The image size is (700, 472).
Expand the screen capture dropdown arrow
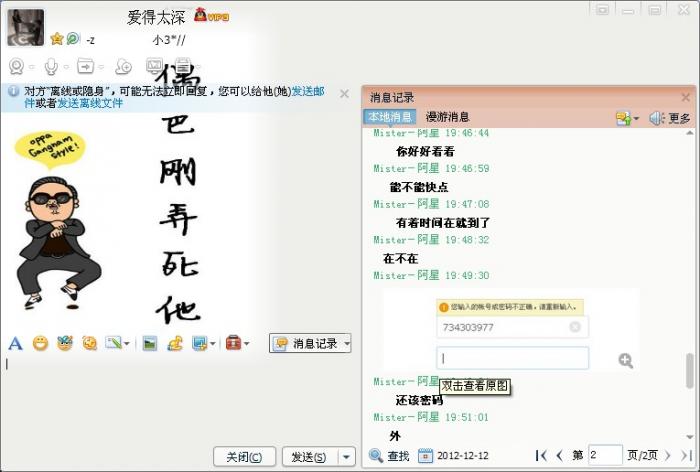[212, 343]
